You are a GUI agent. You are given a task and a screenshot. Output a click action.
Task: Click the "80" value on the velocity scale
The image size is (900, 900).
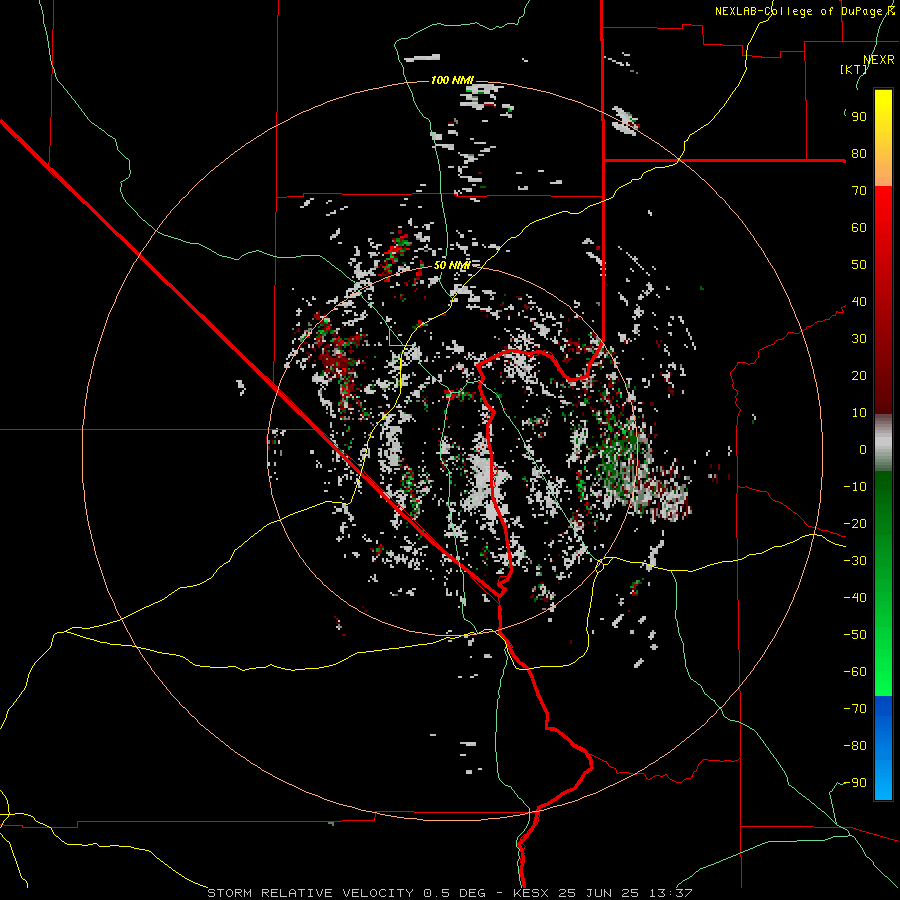(859, 154)
